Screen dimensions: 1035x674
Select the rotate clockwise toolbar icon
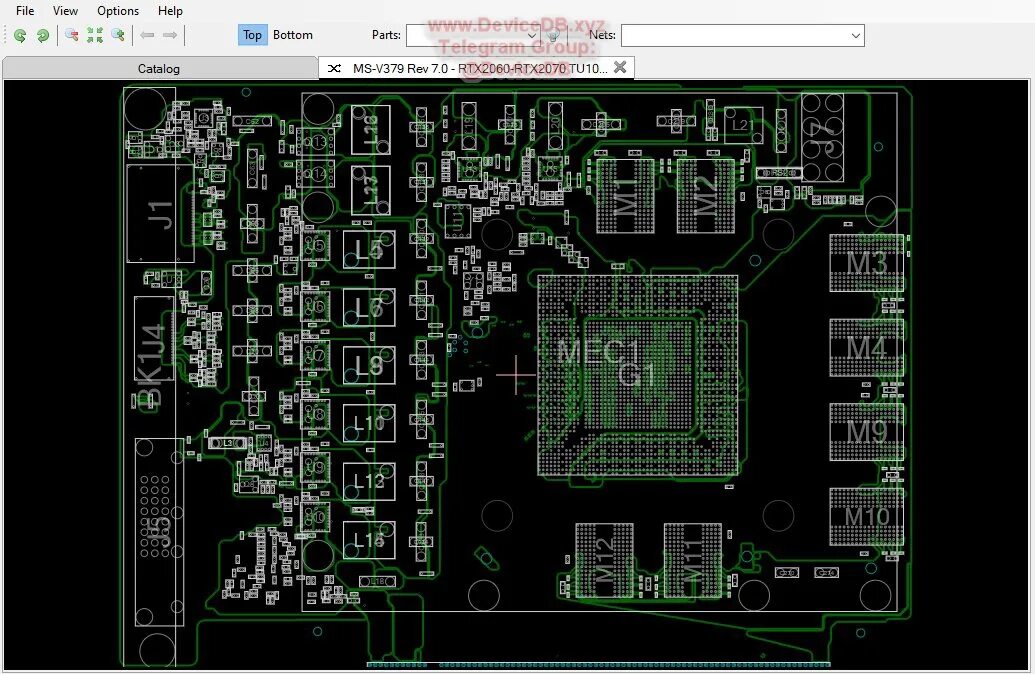(42, 35)
